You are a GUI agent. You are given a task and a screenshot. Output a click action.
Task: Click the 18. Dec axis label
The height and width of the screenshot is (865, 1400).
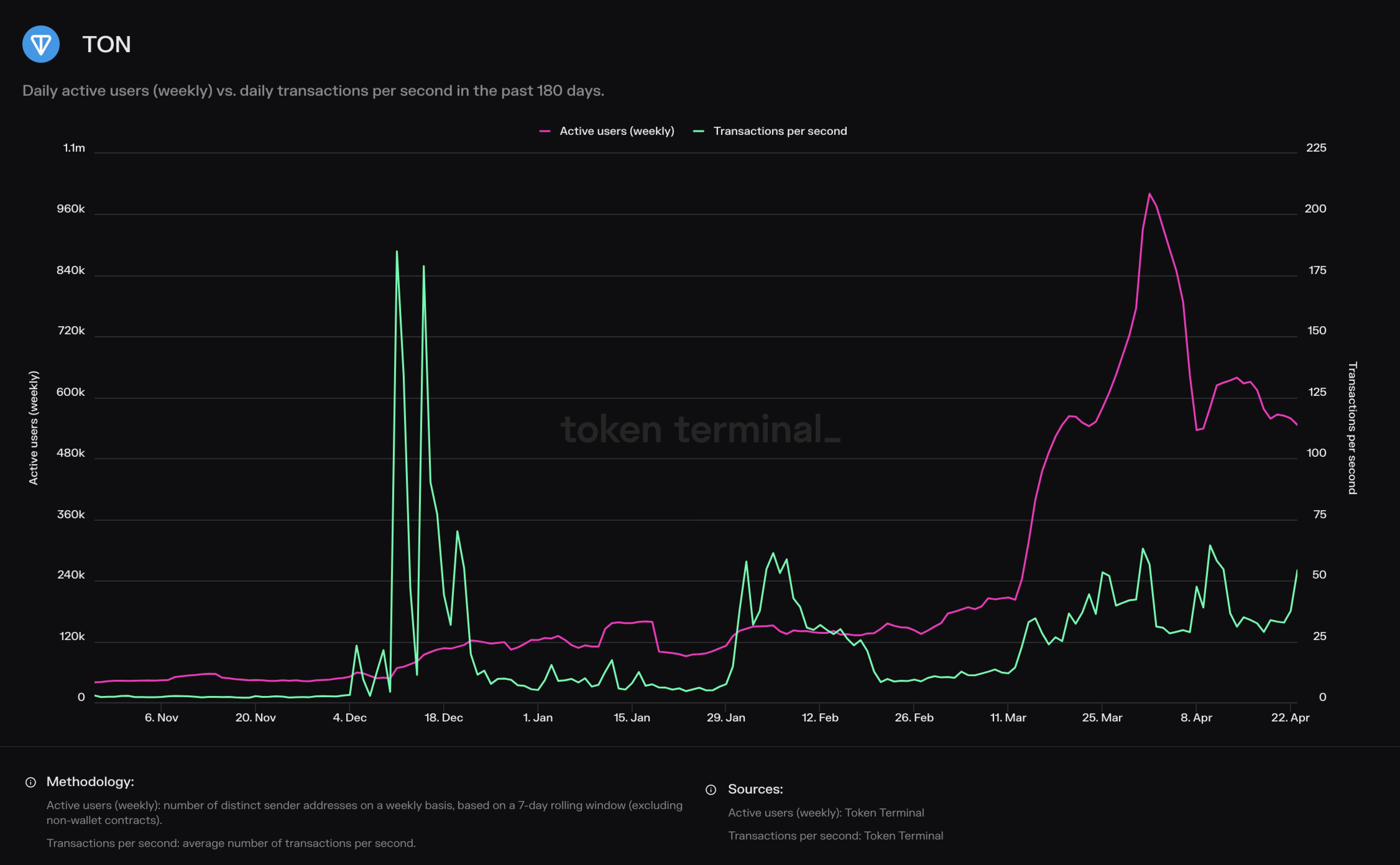tap(444, 717)
